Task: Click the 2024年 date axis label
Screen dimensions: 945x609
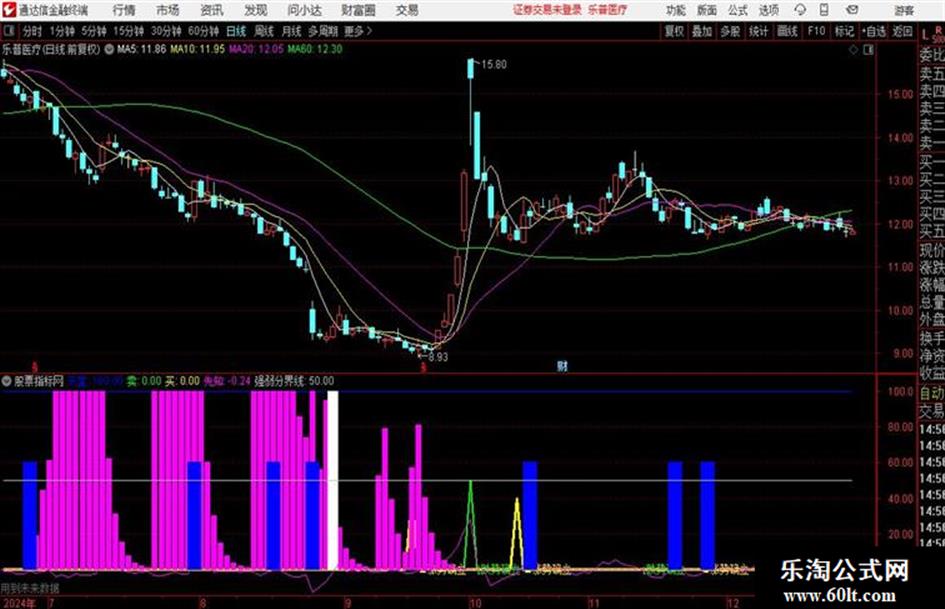Action: point(18,602)
